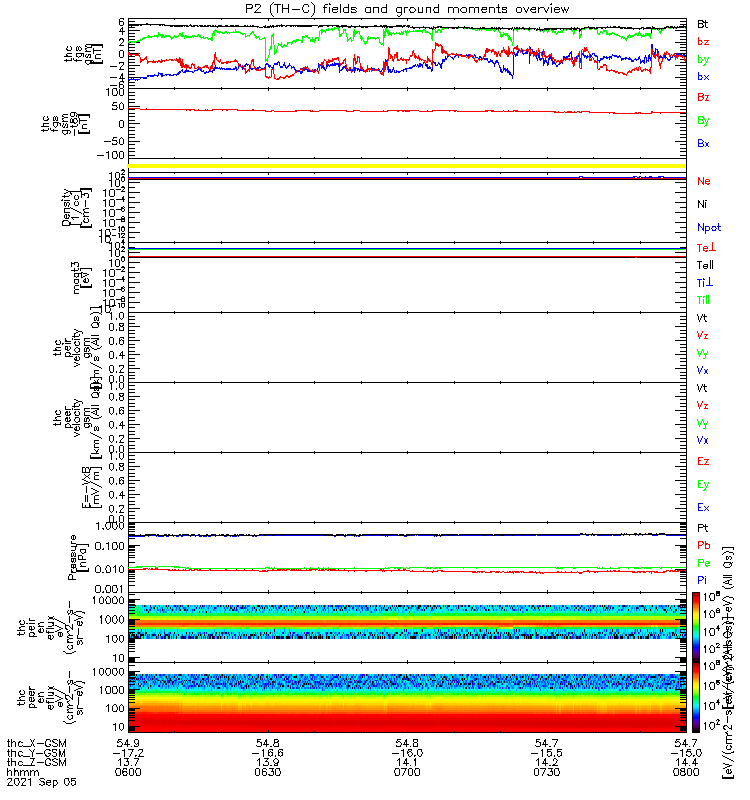Click the peer electron energy flux spectrogram

[x=407, y=697]
